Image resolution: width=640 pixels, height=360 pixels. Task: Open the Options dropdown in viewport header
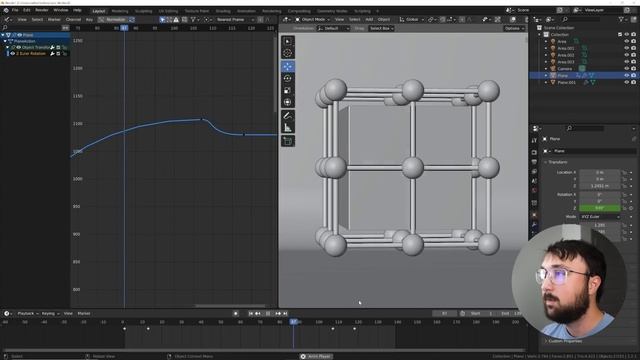click(513, 29)
